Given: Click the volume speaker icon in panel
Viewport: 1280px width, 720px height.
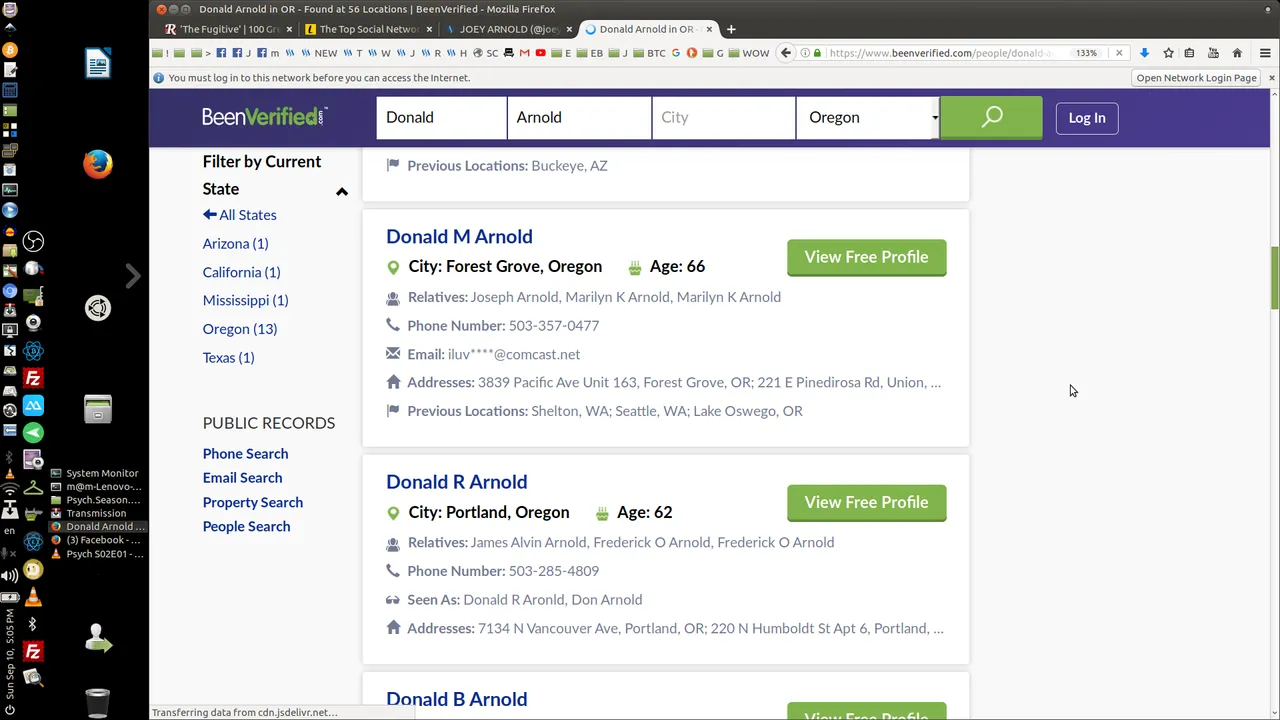Looking at the screenshot, I should pyautogui.click(x=9, y=576).
